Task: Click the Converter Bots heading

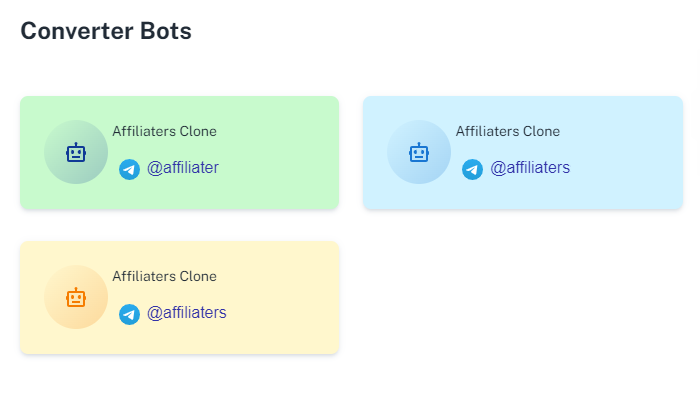Action: tap(106, 31)
